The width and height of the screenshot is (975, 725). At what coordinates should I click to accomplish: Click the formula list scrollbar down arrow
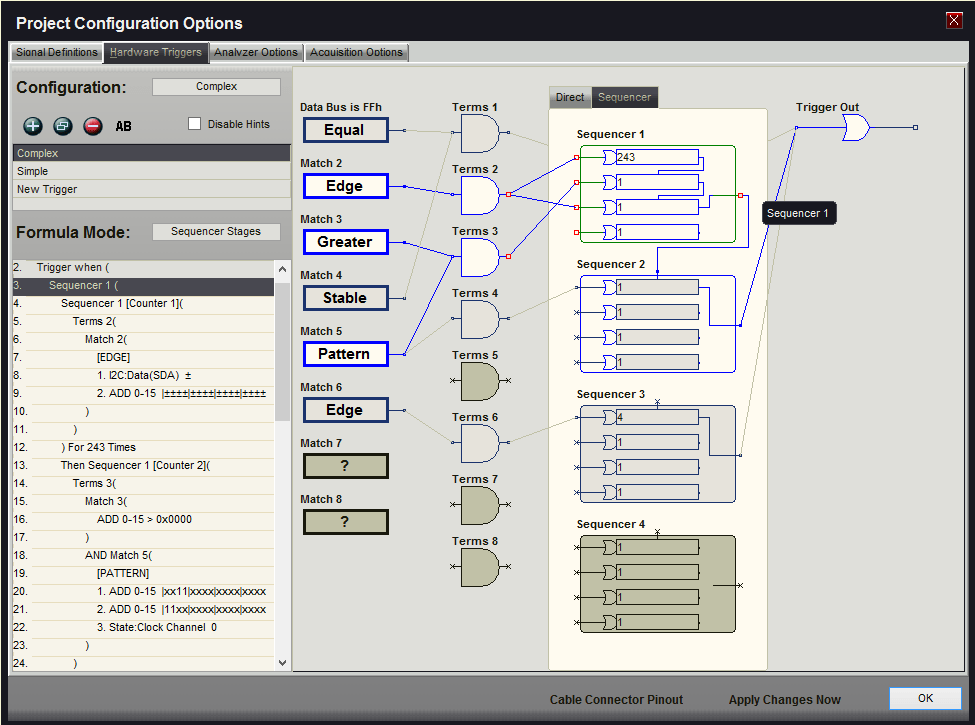point(282,662)
